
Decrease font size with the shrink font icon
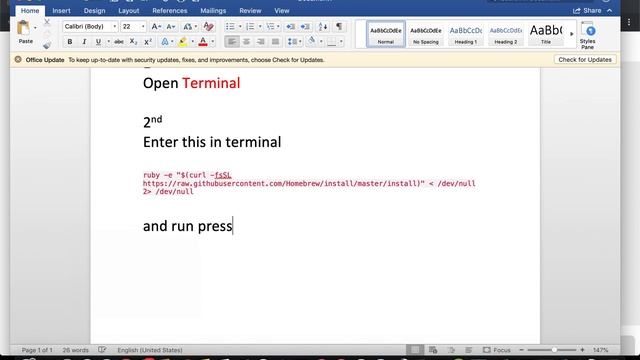point(171,27)
